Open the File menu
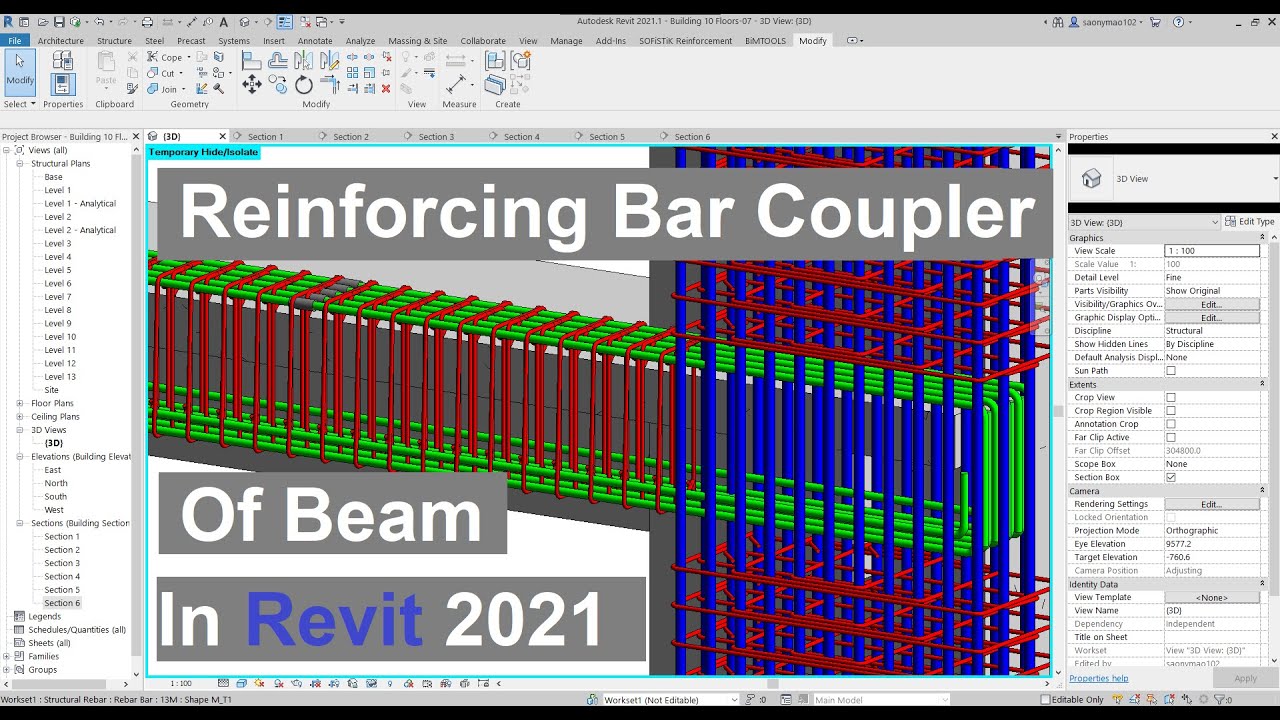 15,41
